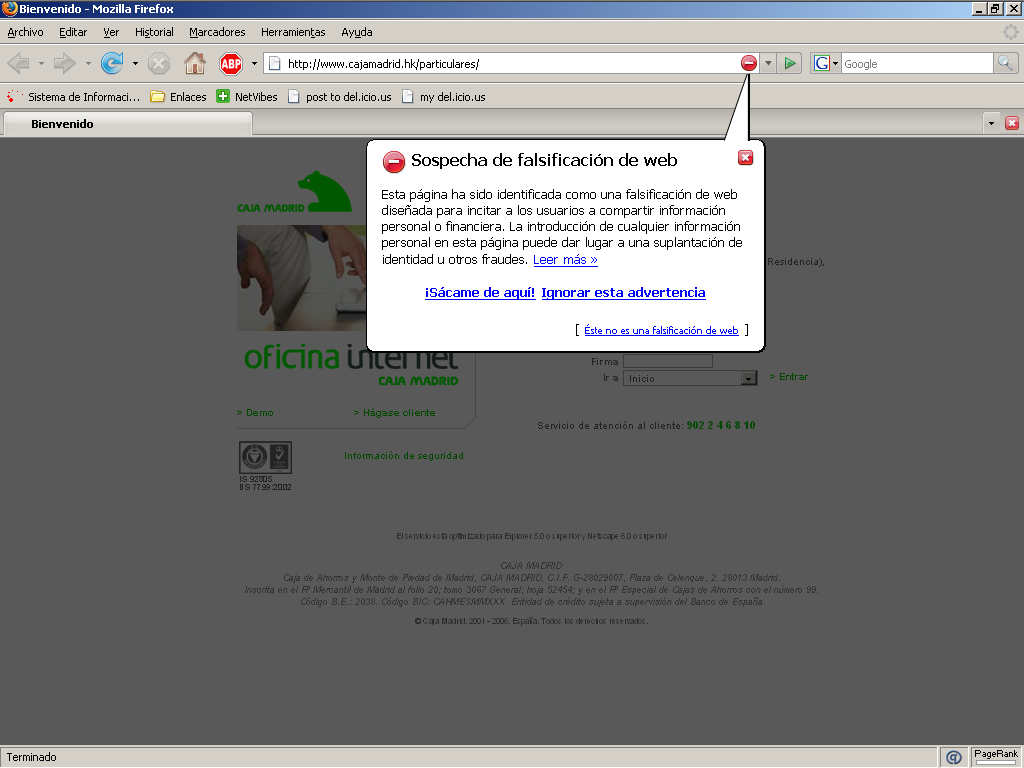Click the red phishing warning icon in address bar
The height and width of the screenshot is (768, 1024).
click(x=749, y=64)
